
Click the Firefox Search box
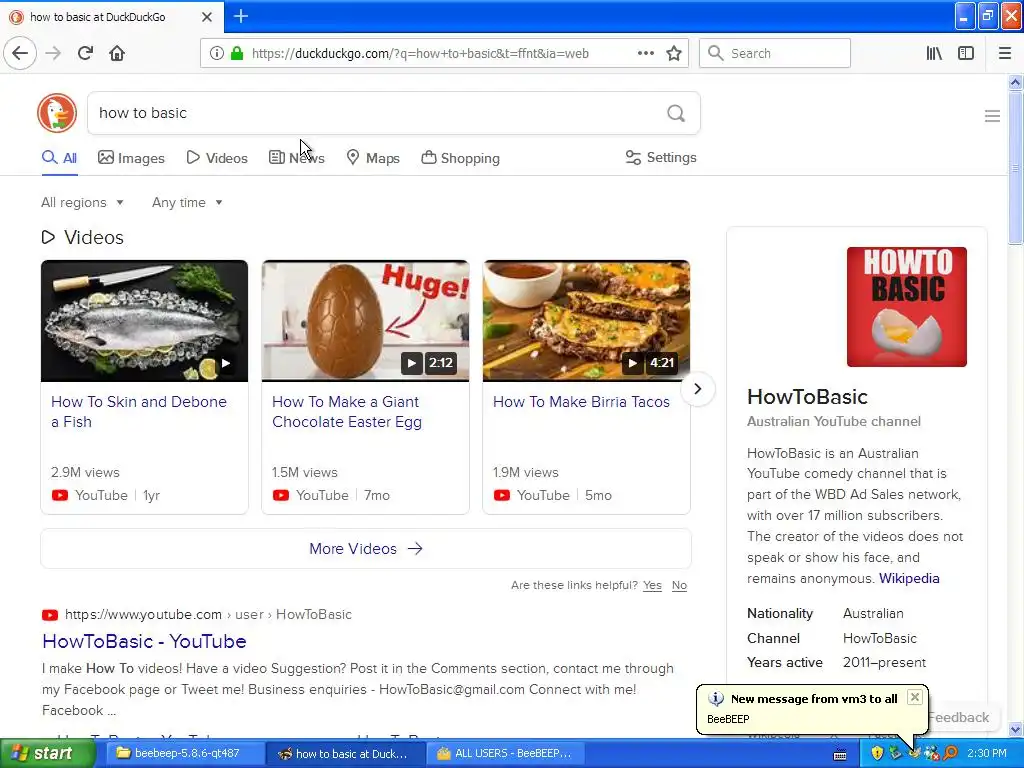pos(775,53)
